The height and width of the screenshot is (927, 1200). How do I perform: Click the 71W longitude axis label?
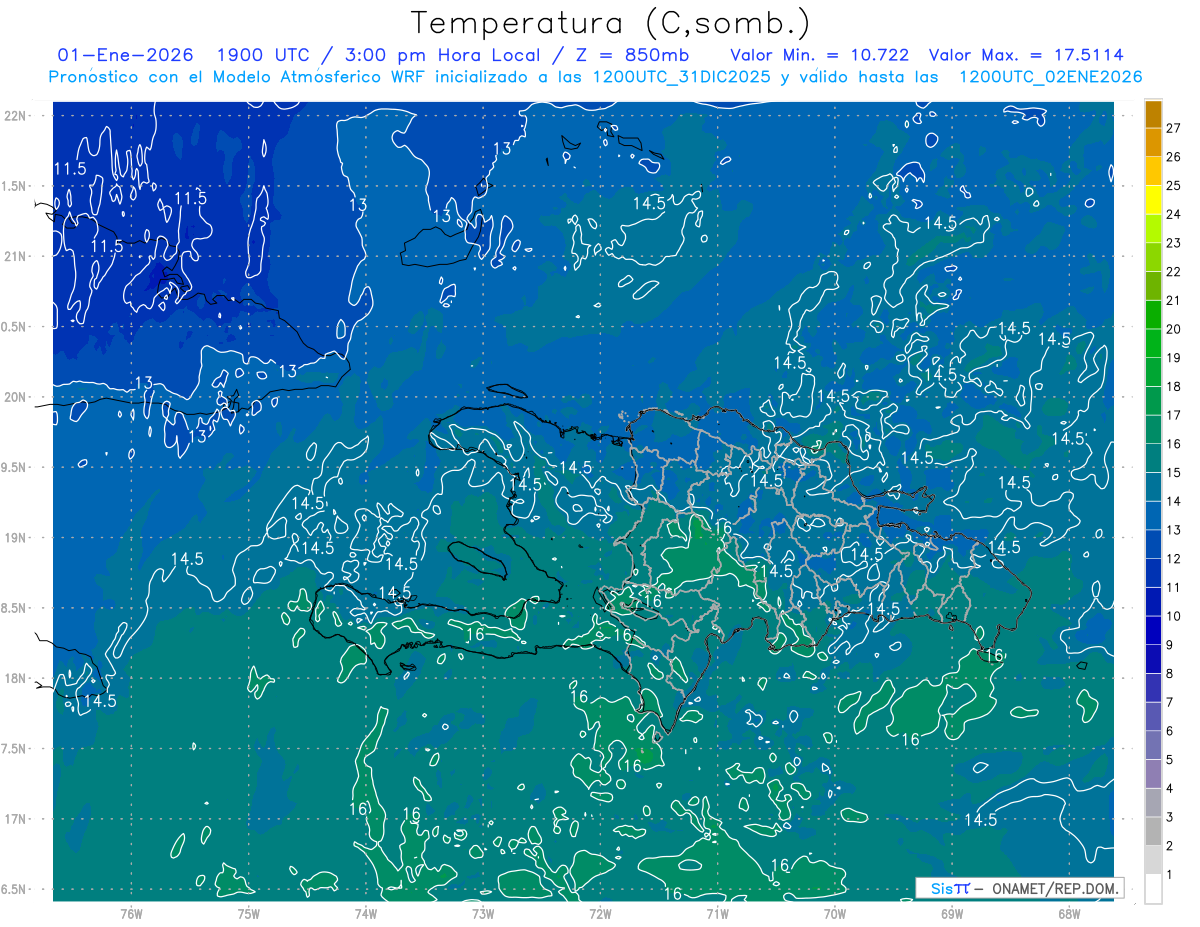click(x=717, y=913)
